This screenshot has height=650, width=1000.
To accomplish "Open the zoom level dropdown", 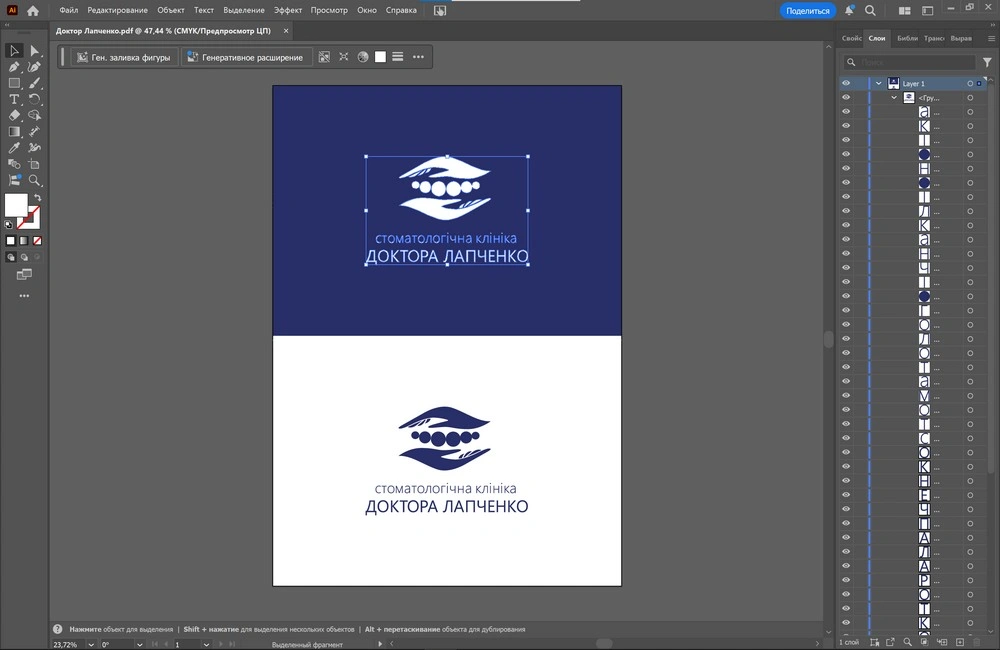I will click(93, 645).
